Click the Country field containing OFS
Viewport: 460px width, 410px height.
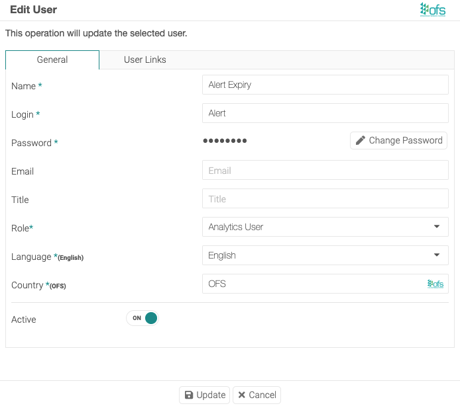325,284
